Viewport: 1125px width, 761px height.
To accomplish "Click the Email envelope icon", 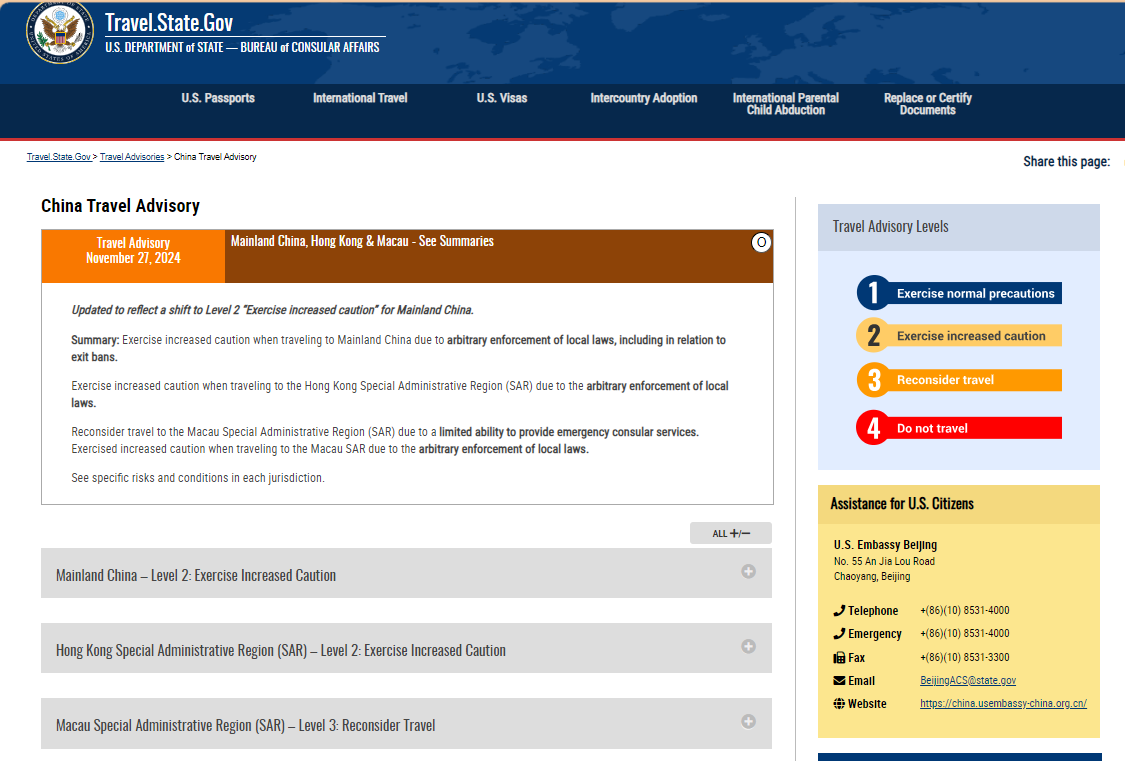I will pos(839,680).
